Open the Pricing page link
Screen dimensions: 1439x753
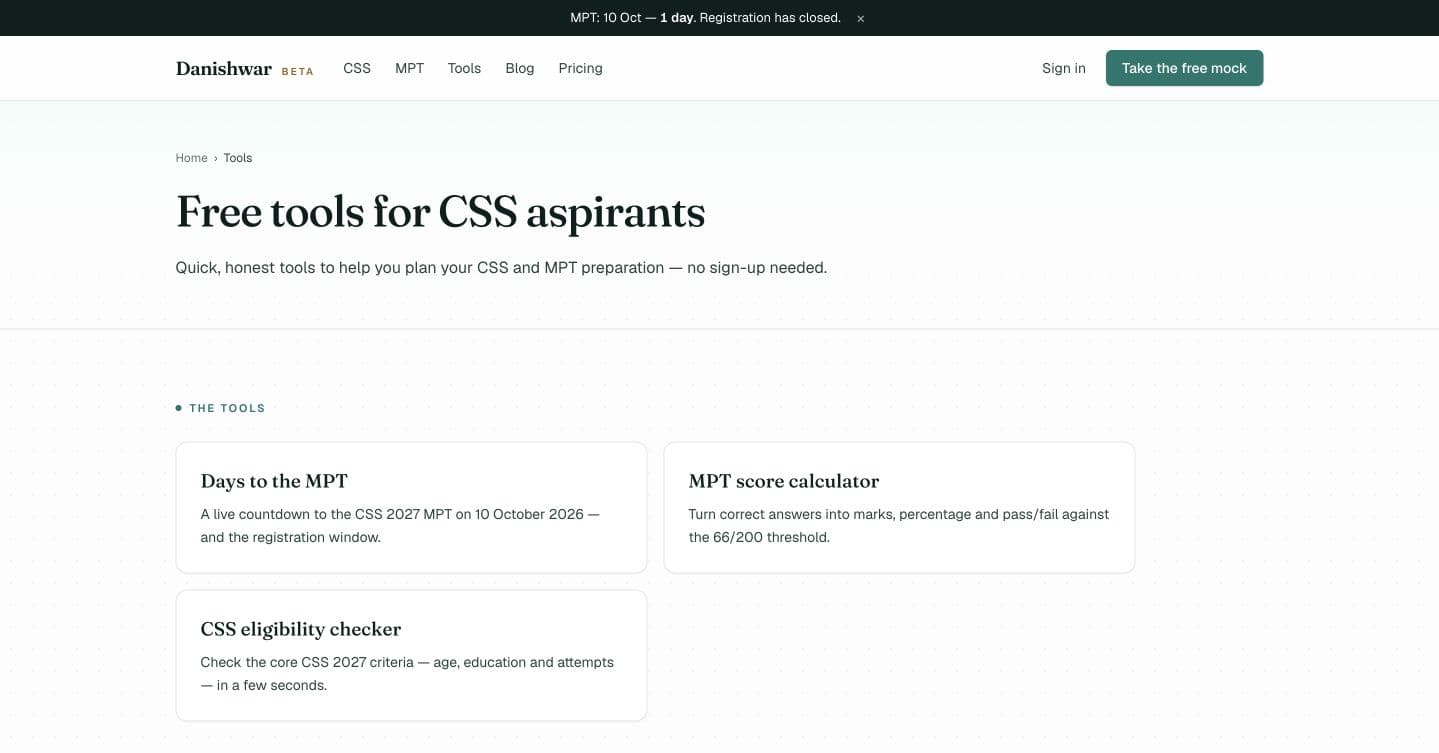(x=580, y=68)
